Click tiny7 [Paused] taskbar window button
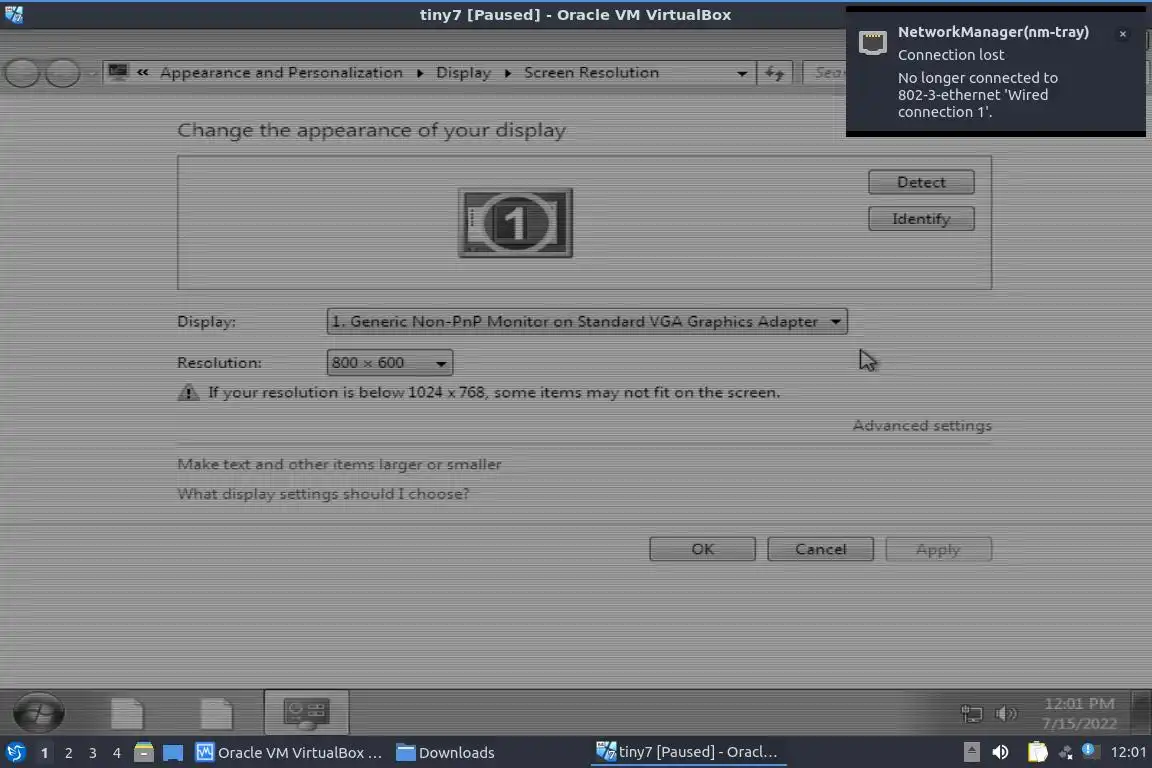Screen dimensions: 1152x768 (x=688, y=752)
